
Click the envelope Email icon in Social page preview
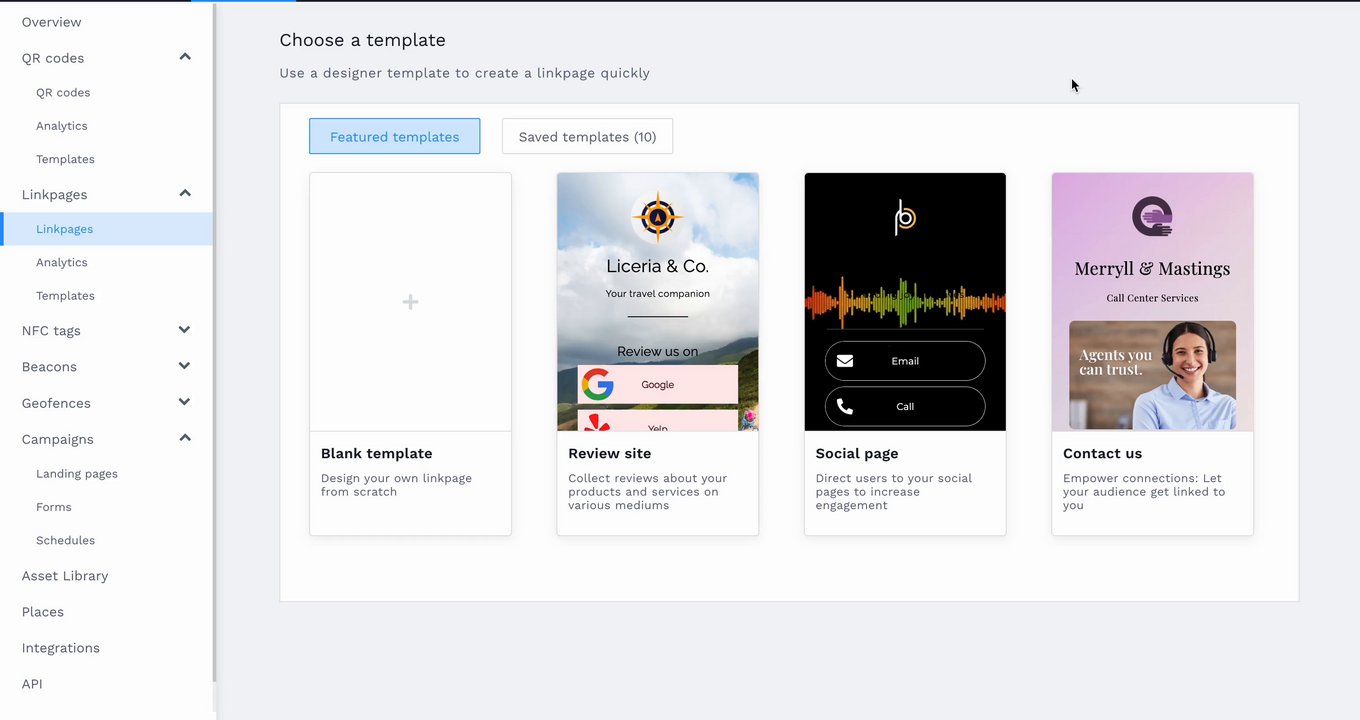click(x=845, y=361)
